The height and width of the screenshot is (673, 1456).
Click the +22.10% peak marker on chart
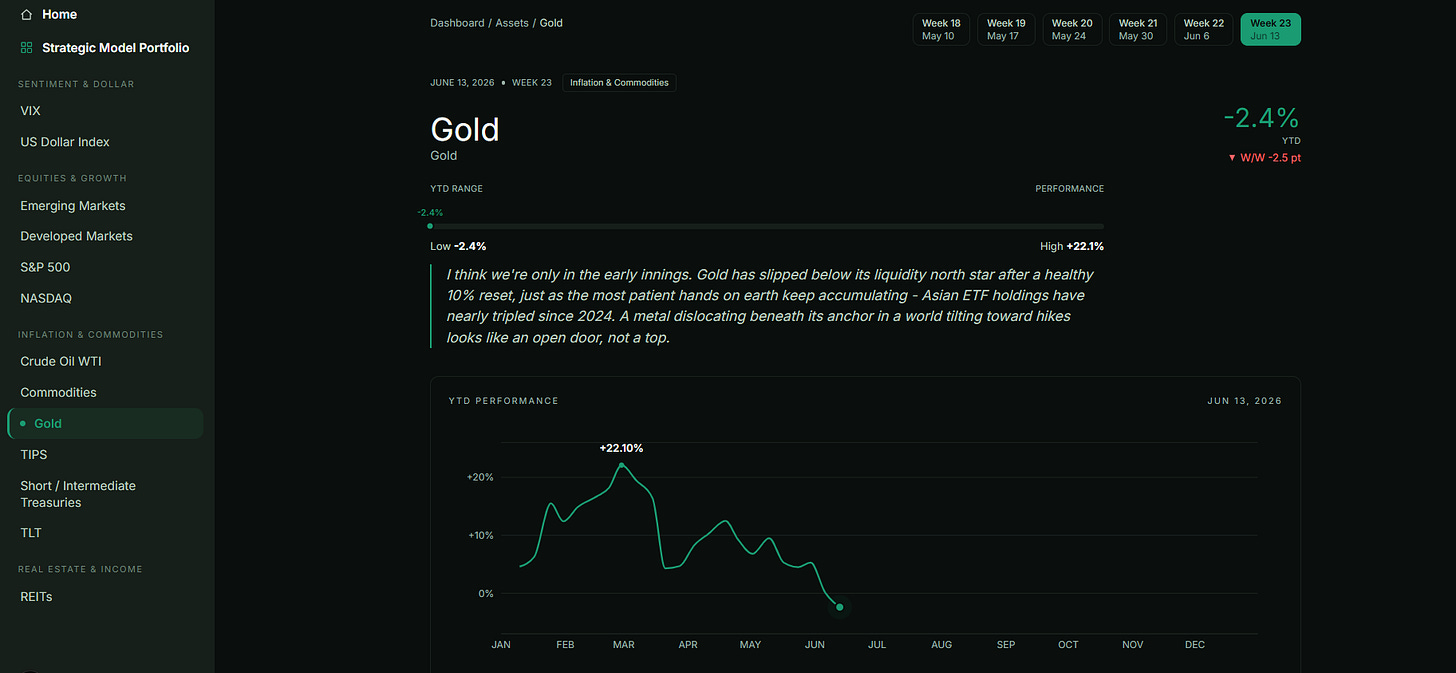click(622, 465)
